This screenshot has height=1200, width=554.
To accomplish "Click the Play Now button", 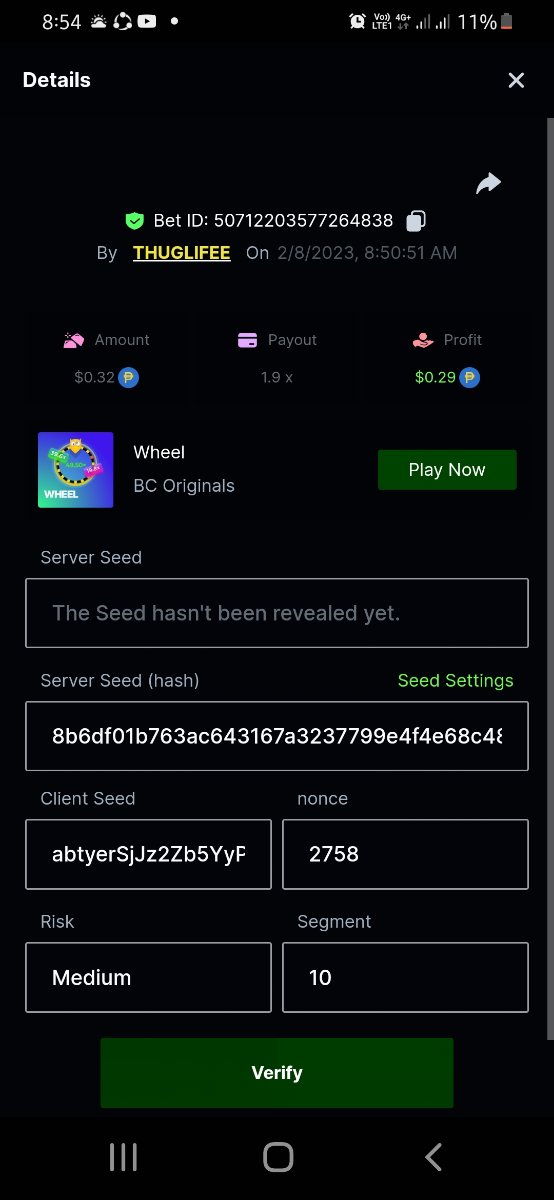I will click(x=447, y=470).
